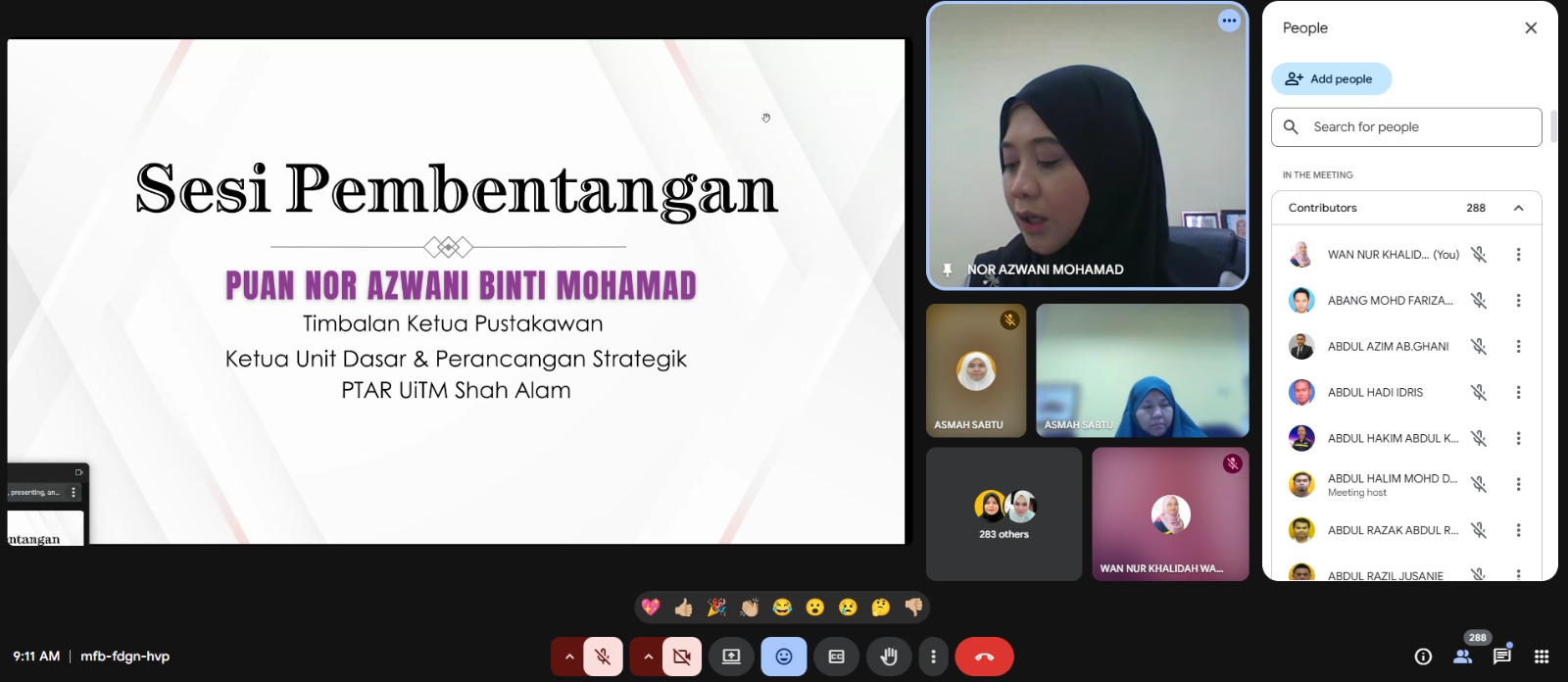This screenshot has width=1568, height=682.
Task: Open the emoji reactions button
Action: (x=784, y=657)
